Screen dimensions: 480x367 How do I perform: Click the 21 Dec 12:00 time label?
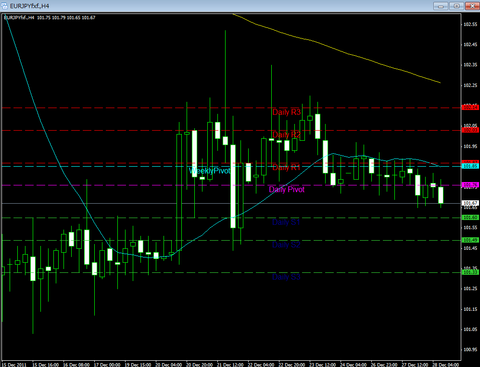click(230, 364)
